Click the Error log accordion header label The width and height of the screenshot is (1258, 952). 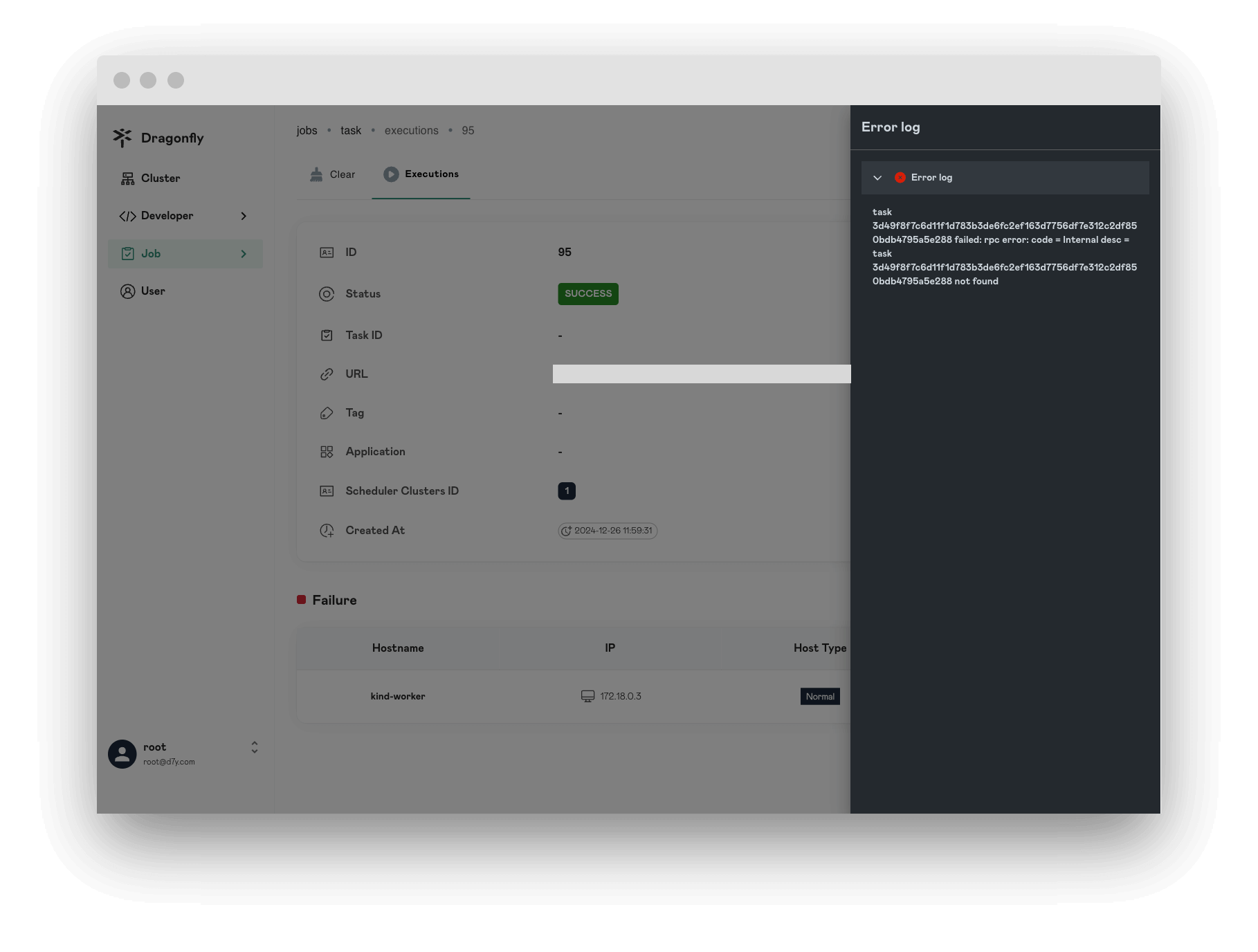pyautogui.click(x=931, y=178)
